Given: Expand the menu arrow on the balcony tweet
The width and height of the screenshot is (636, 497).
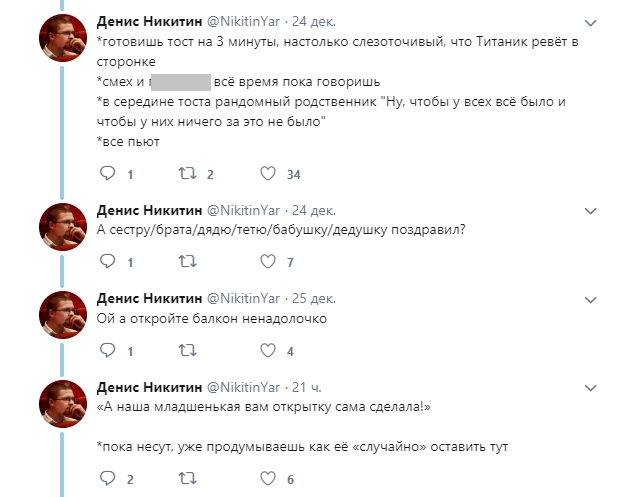Looking at the screenshot, I should [591, 300].
